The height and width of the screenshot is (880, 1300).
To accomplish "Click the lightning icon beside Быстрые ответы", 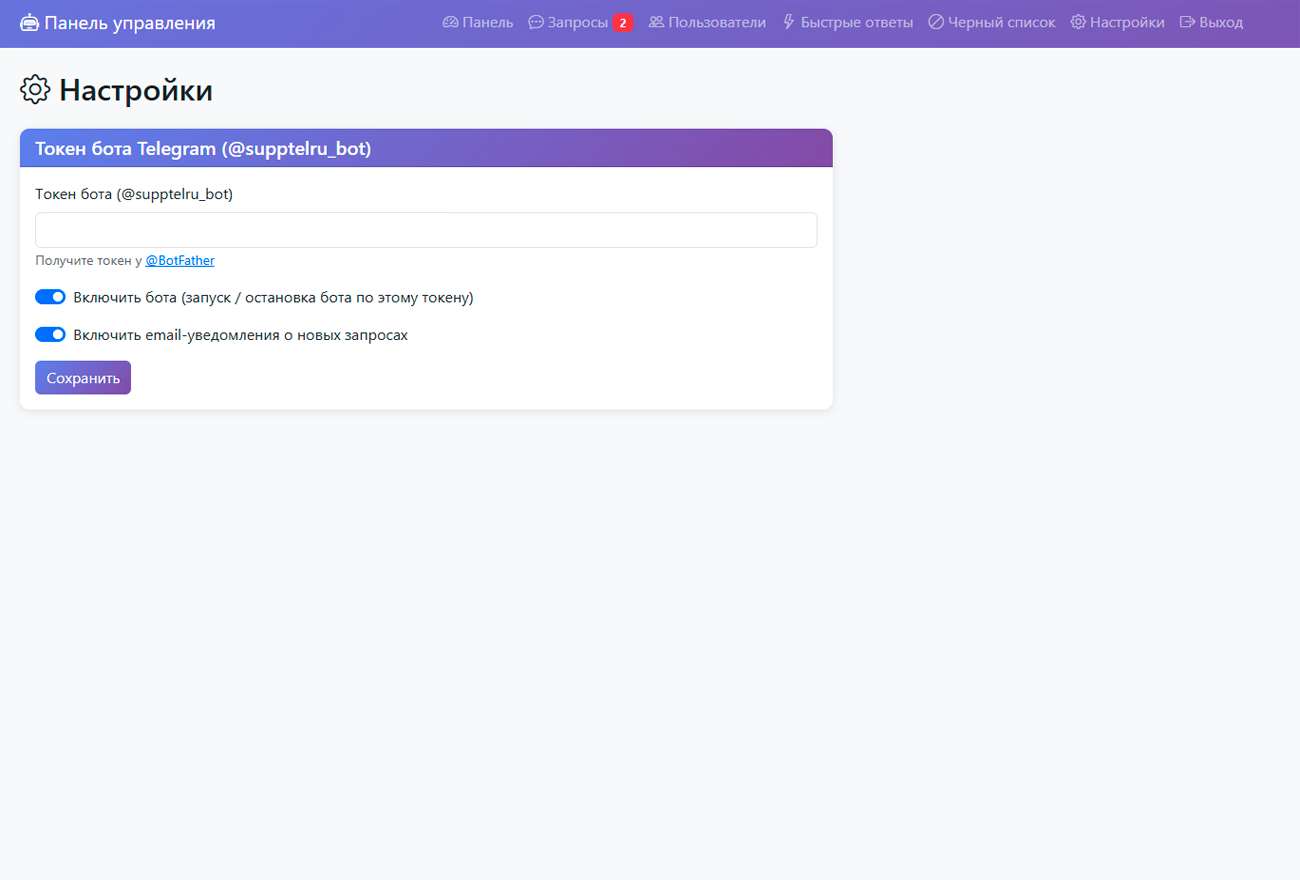I will pyautogui.click(x=788, y=22).
